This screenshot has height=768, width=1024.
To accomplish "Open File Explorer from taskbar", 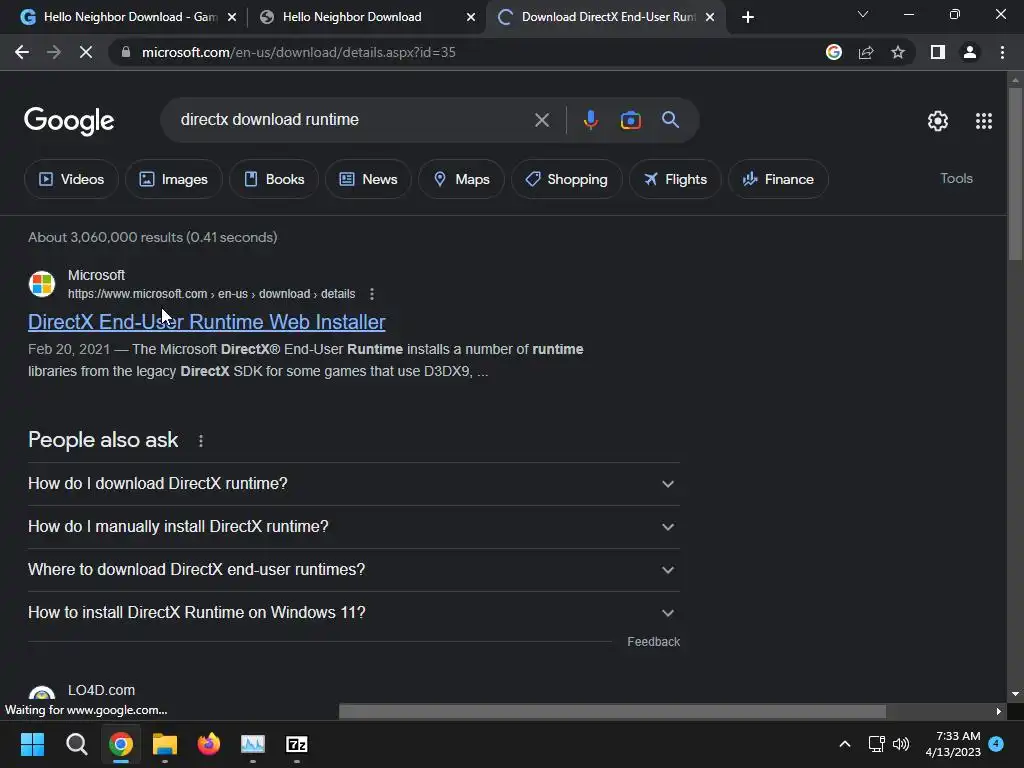I will coord(165,744).
